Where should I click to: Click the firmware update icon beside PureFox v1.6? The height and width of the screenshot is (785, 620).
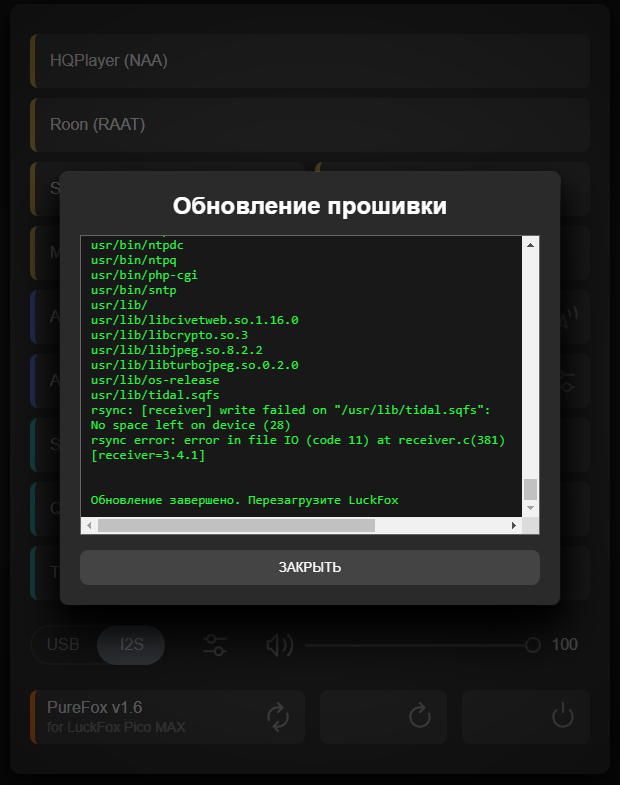pos(277,716)
